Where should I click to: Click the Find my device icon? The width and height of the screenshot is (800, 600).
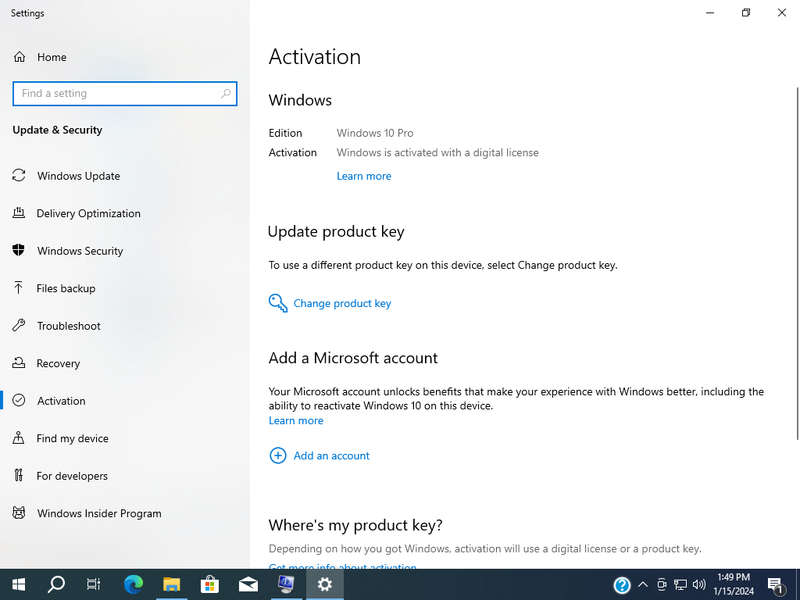[x=19, y=438]
